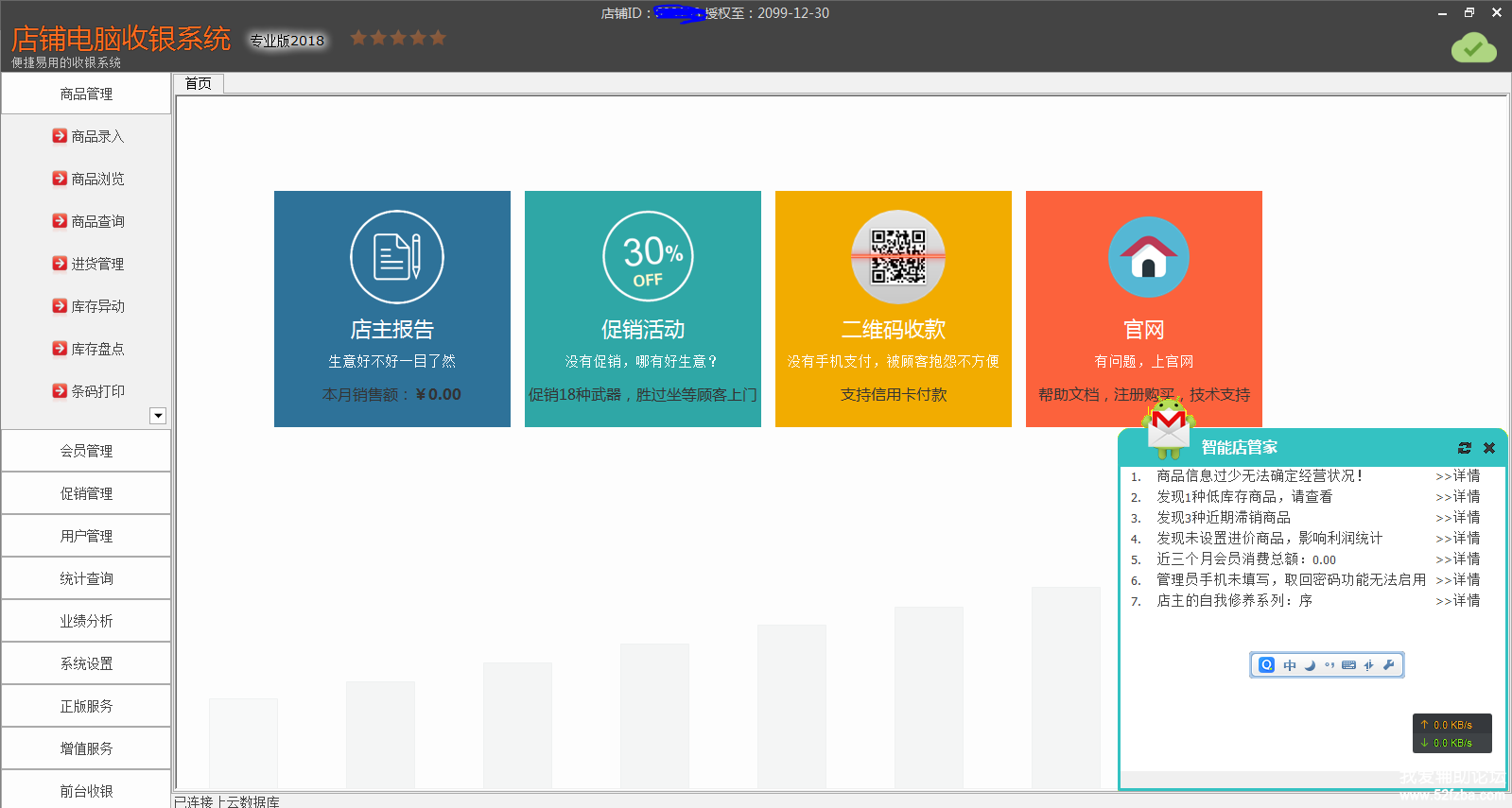Toggle input method punctuation mode
This screenshot has width=1512, height=808.
click(x=1330, y=665)
